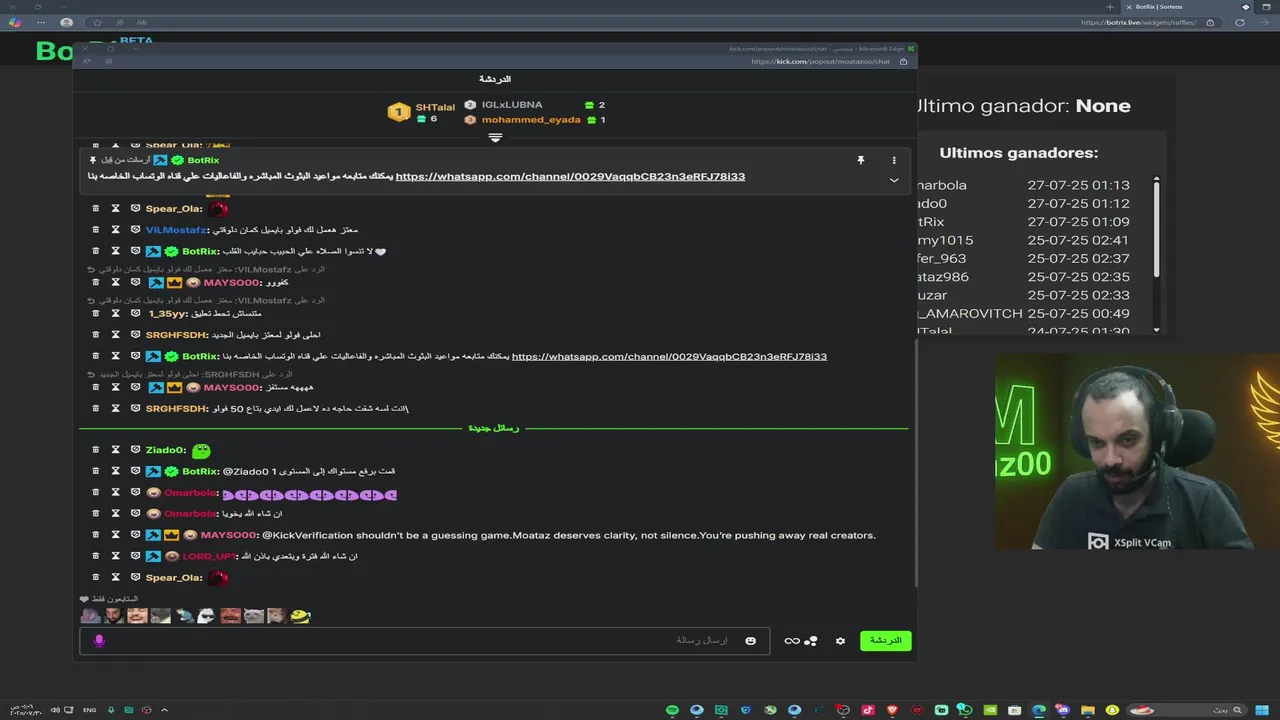Open the pinned message three-dot menu
The image size is (1280, 720).
tap(894, 160)
